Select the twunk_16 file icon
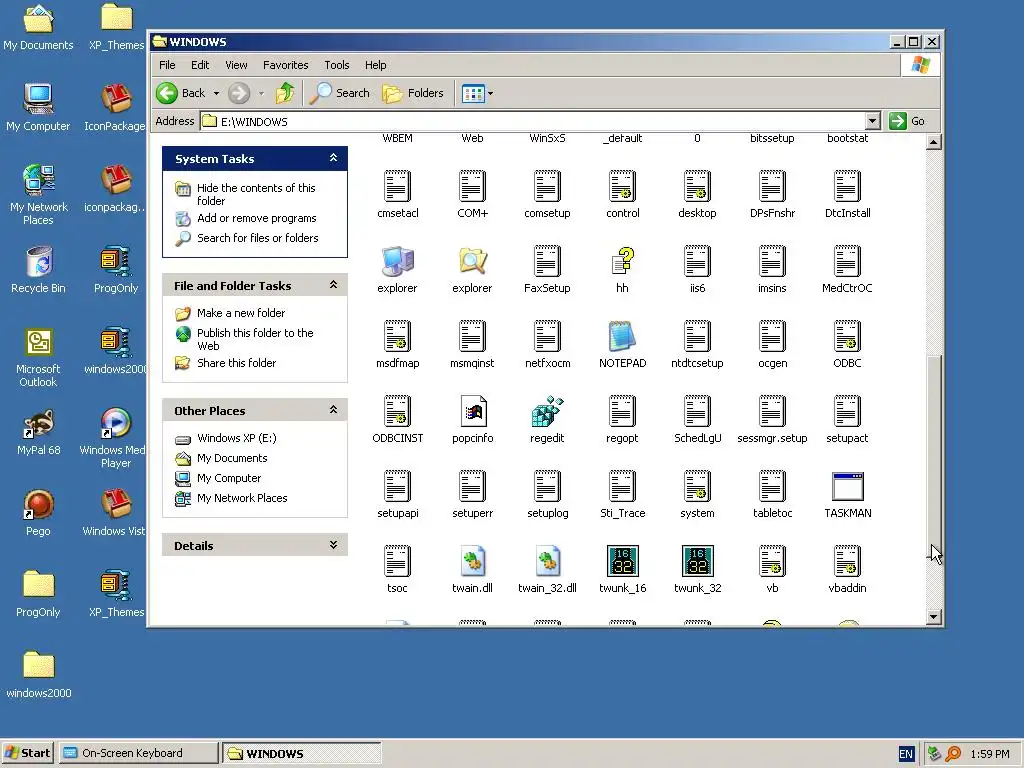 click(622, 561)
